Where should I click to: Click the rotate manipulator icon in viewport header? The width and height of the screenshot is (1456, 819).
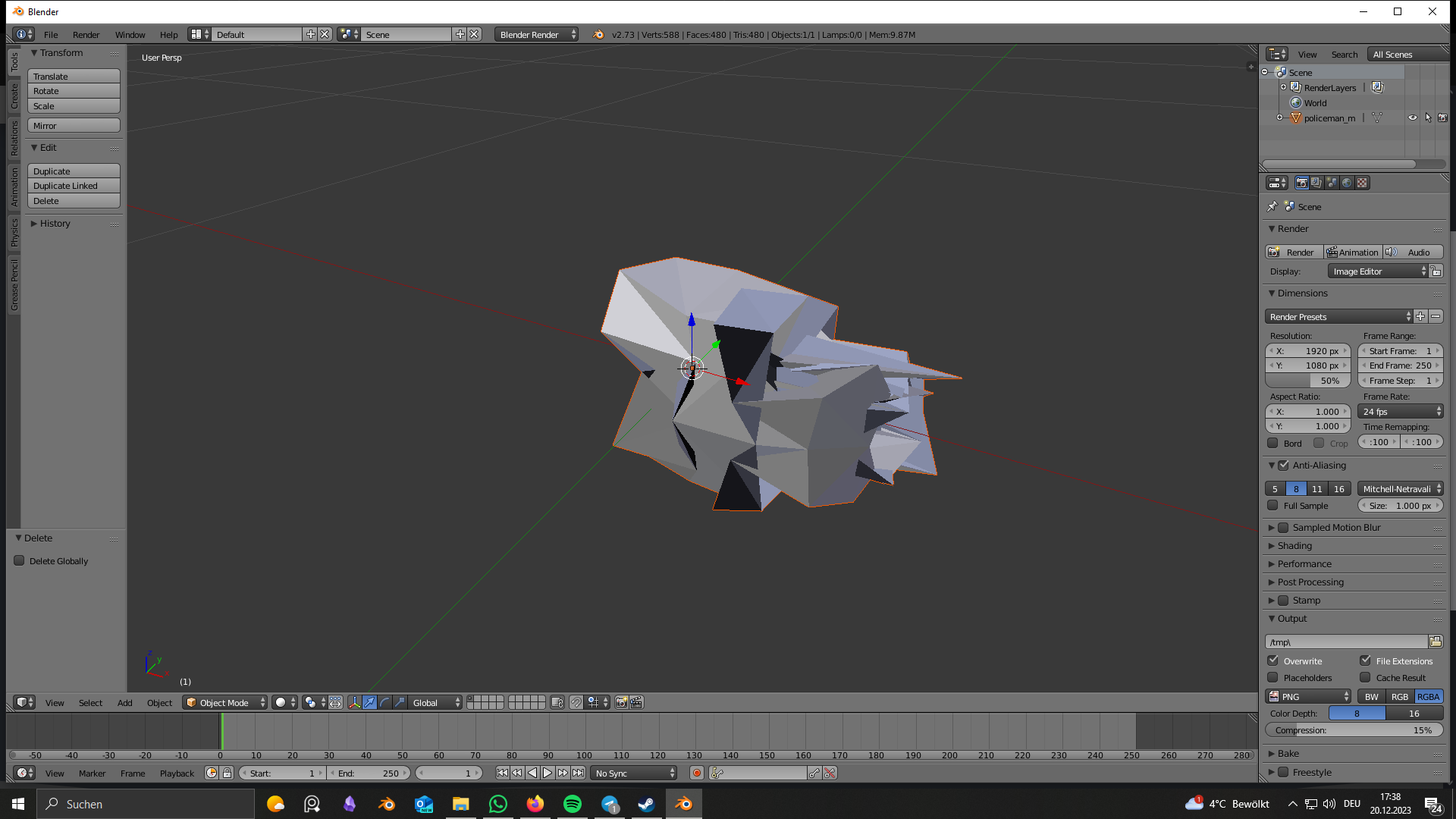pos(384,703)
